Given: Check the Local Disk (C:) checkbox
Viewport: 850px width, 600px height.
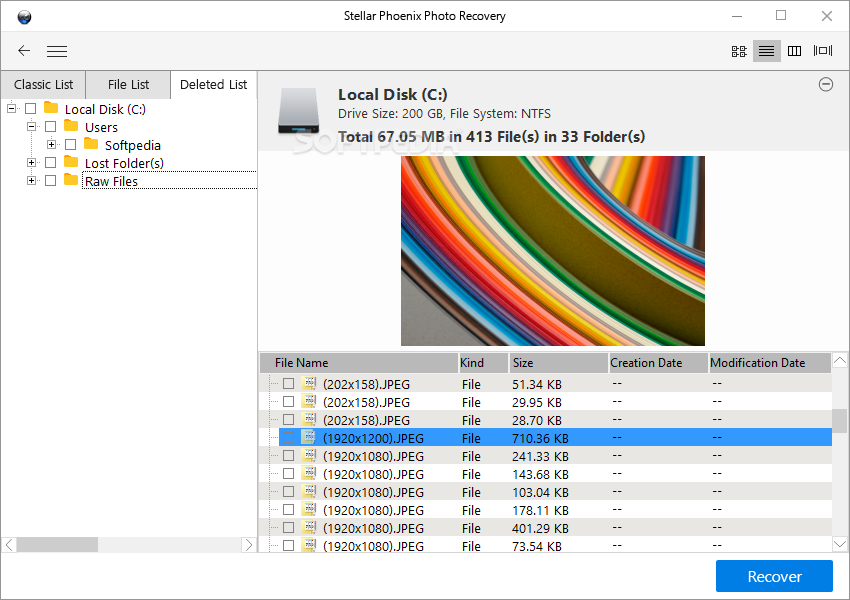Looking at the screenshot, I should pyautogui.click(x=30, y=109).
